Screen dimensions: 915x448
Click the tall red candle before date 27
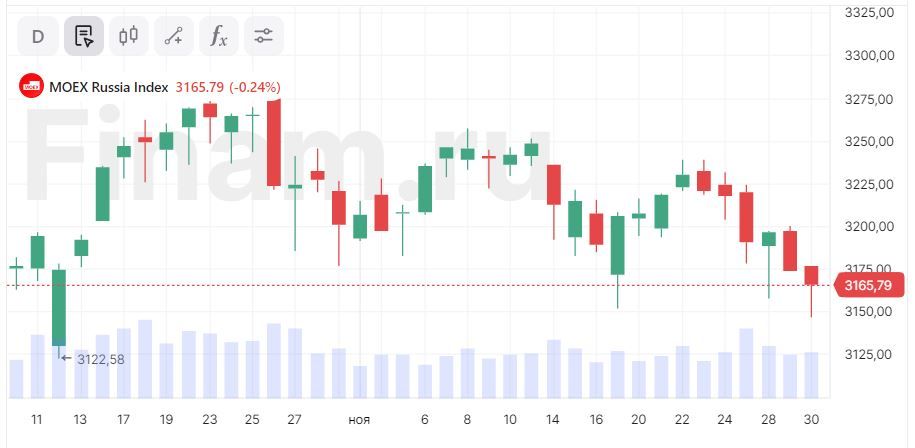click(x=273, y=143)
